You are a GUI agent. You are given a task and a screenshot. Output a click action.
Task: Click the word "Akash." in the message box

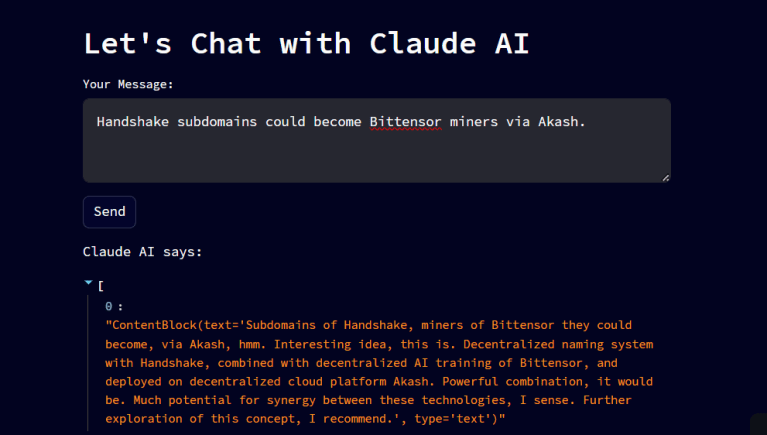(x=560, y=122)
